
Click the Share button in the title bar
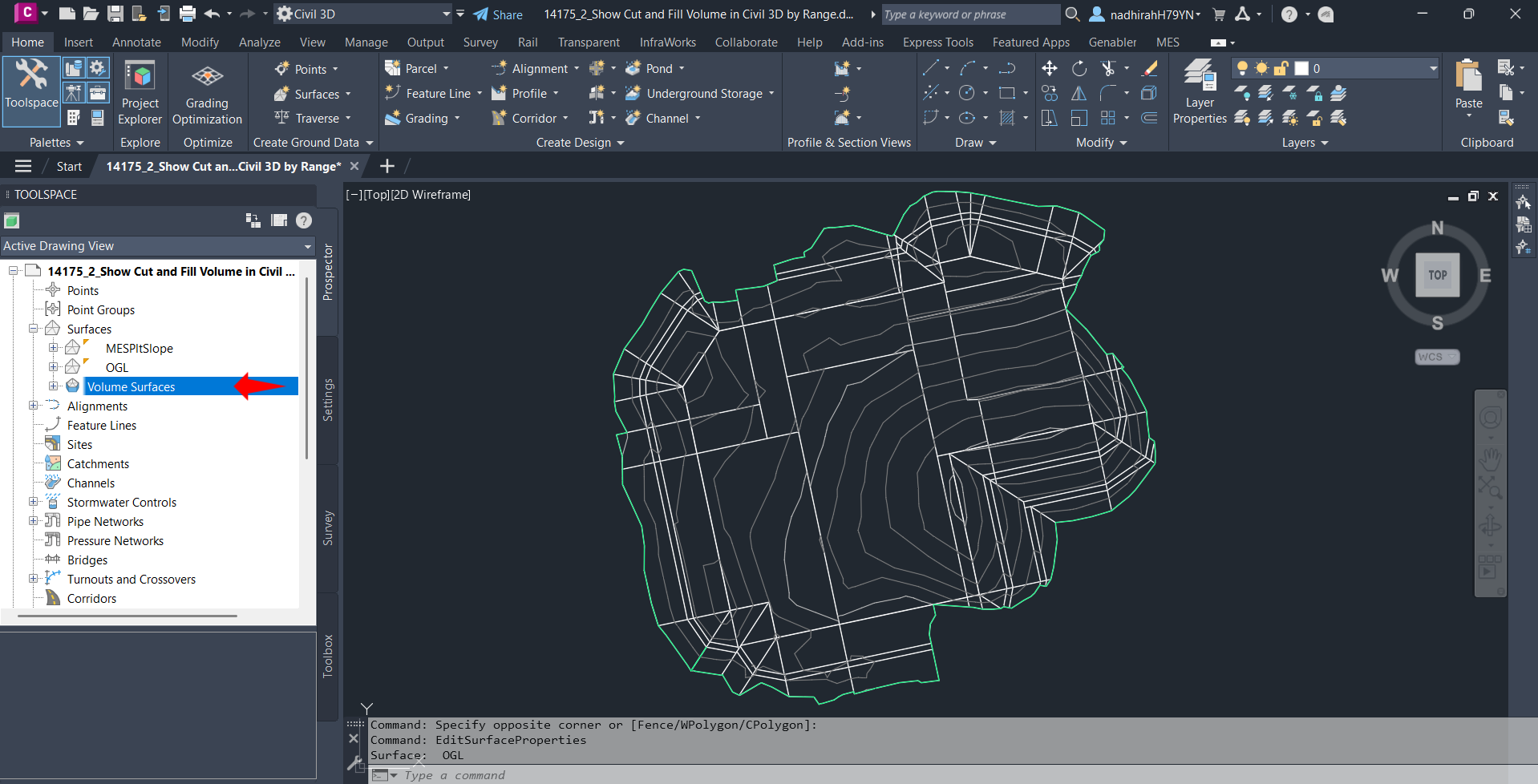click(x=499, y=14)
